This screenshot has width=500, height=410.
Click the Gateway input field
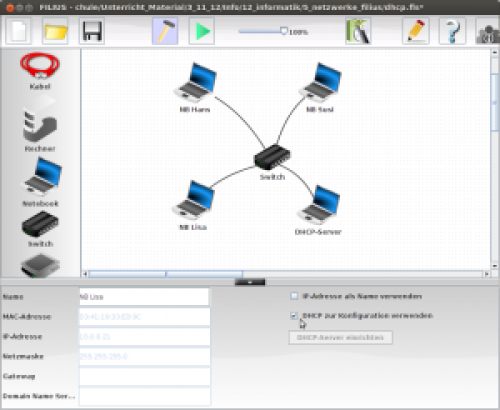145,376
